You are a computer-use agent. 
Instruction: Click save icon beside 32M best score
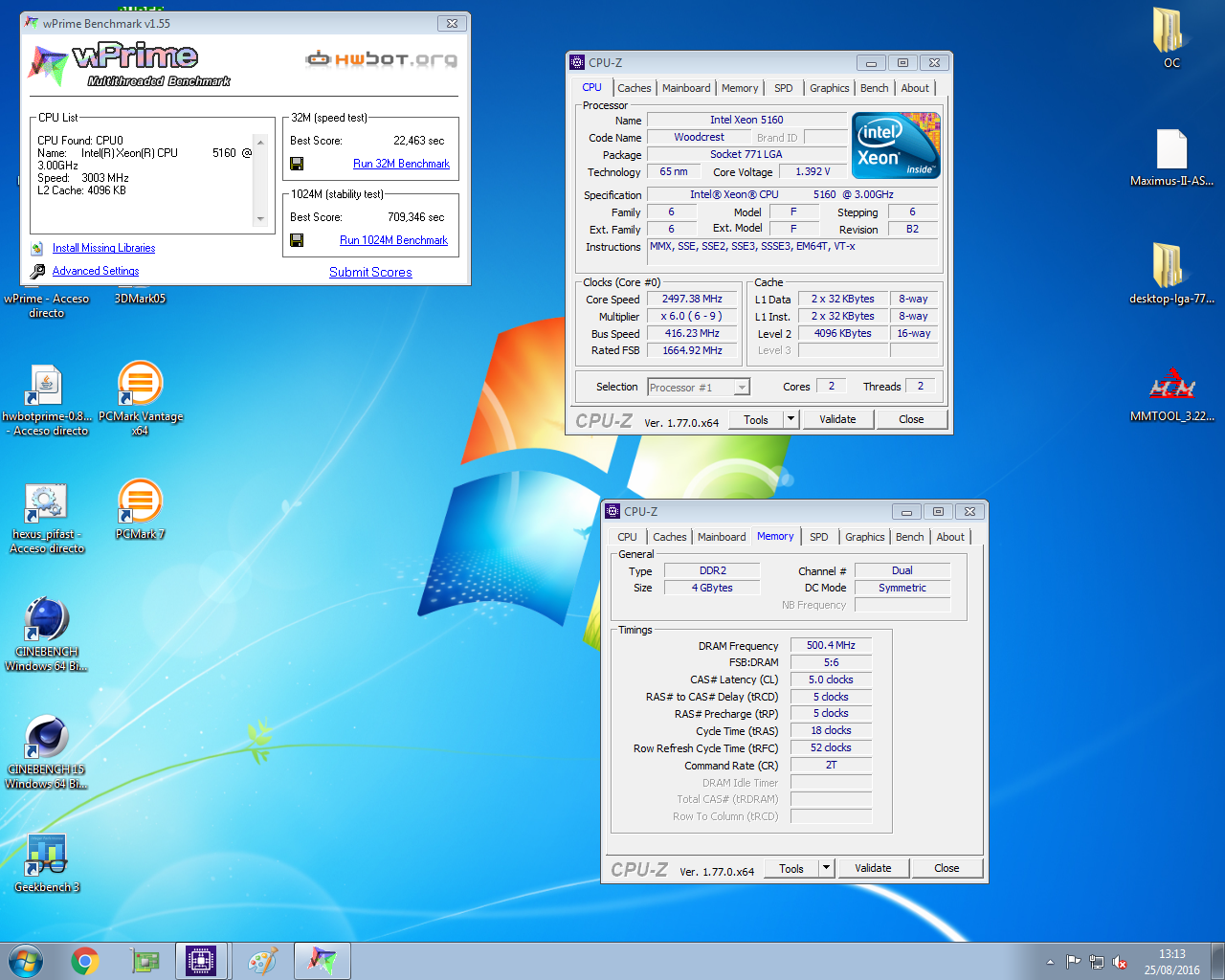(x=297, y=164)
